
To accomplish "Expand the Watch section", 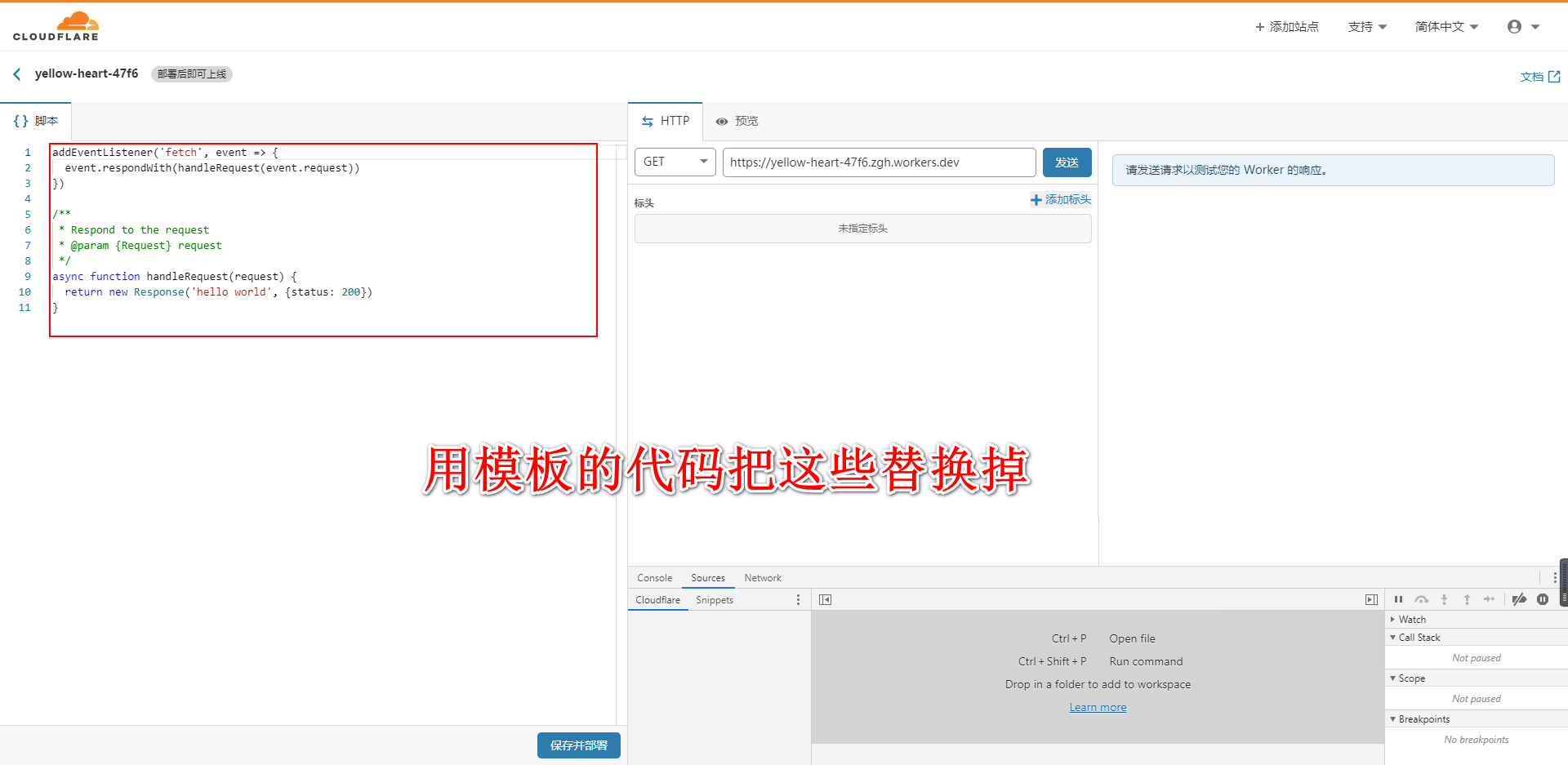I will [1392, 620].
